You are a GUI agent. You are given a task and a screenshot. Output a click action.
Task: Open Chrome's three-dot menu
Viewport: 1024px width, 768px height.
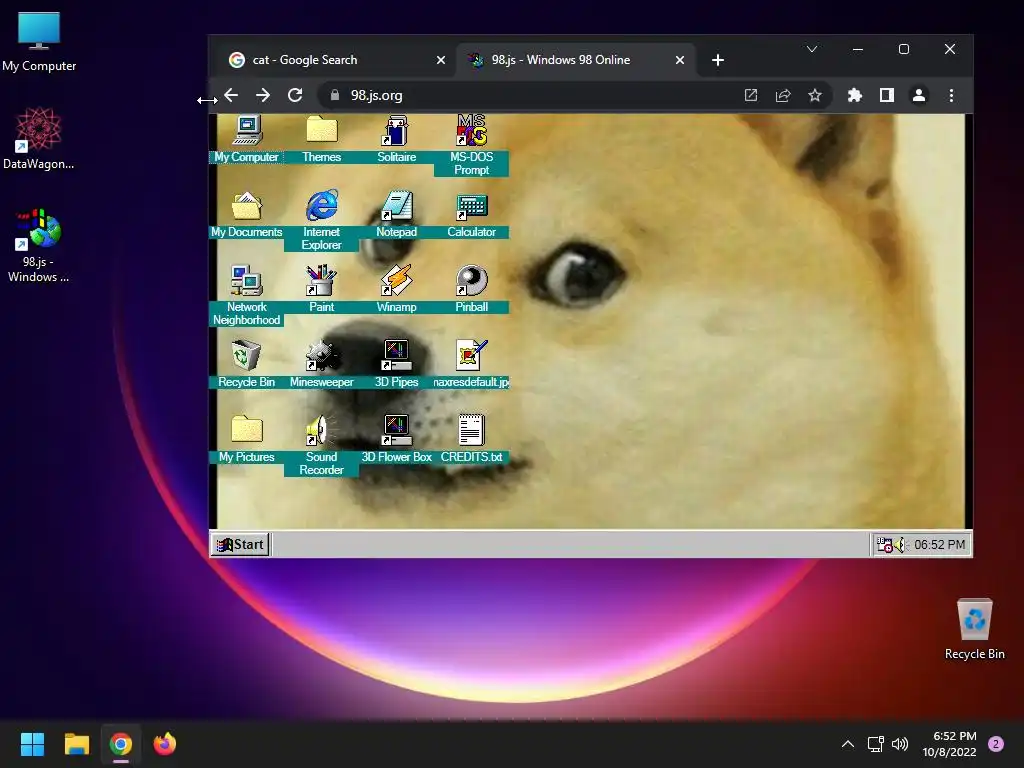952,95
